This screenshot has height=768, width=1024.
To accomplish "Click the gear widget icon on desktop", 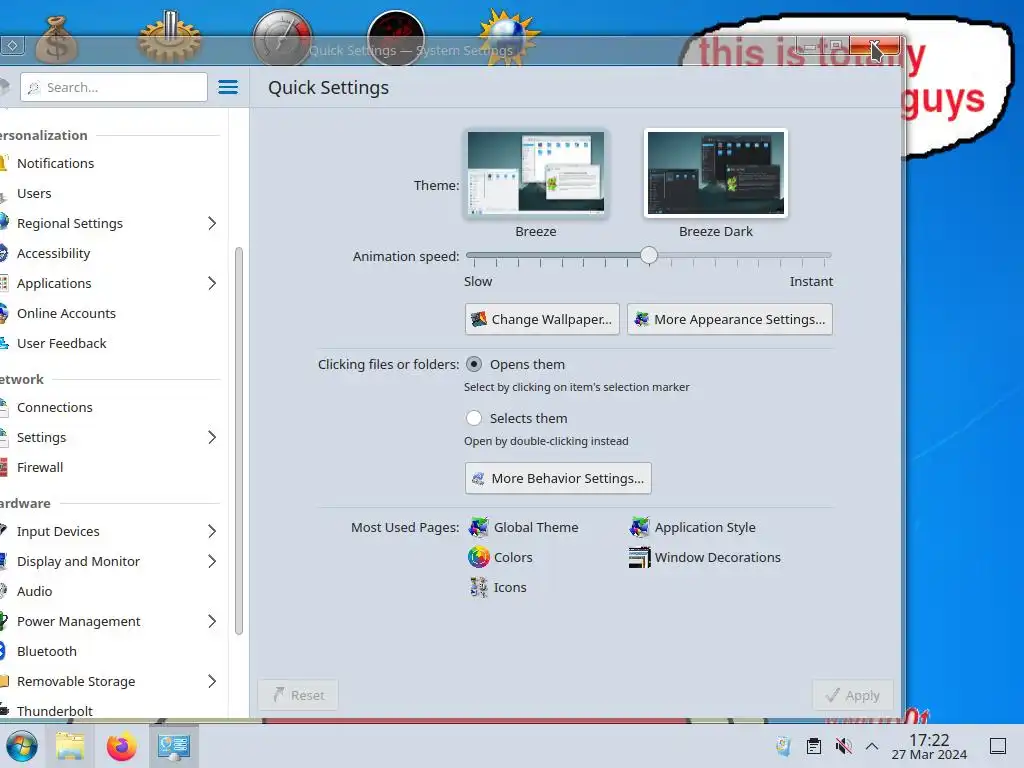I will tap(169, 37).
